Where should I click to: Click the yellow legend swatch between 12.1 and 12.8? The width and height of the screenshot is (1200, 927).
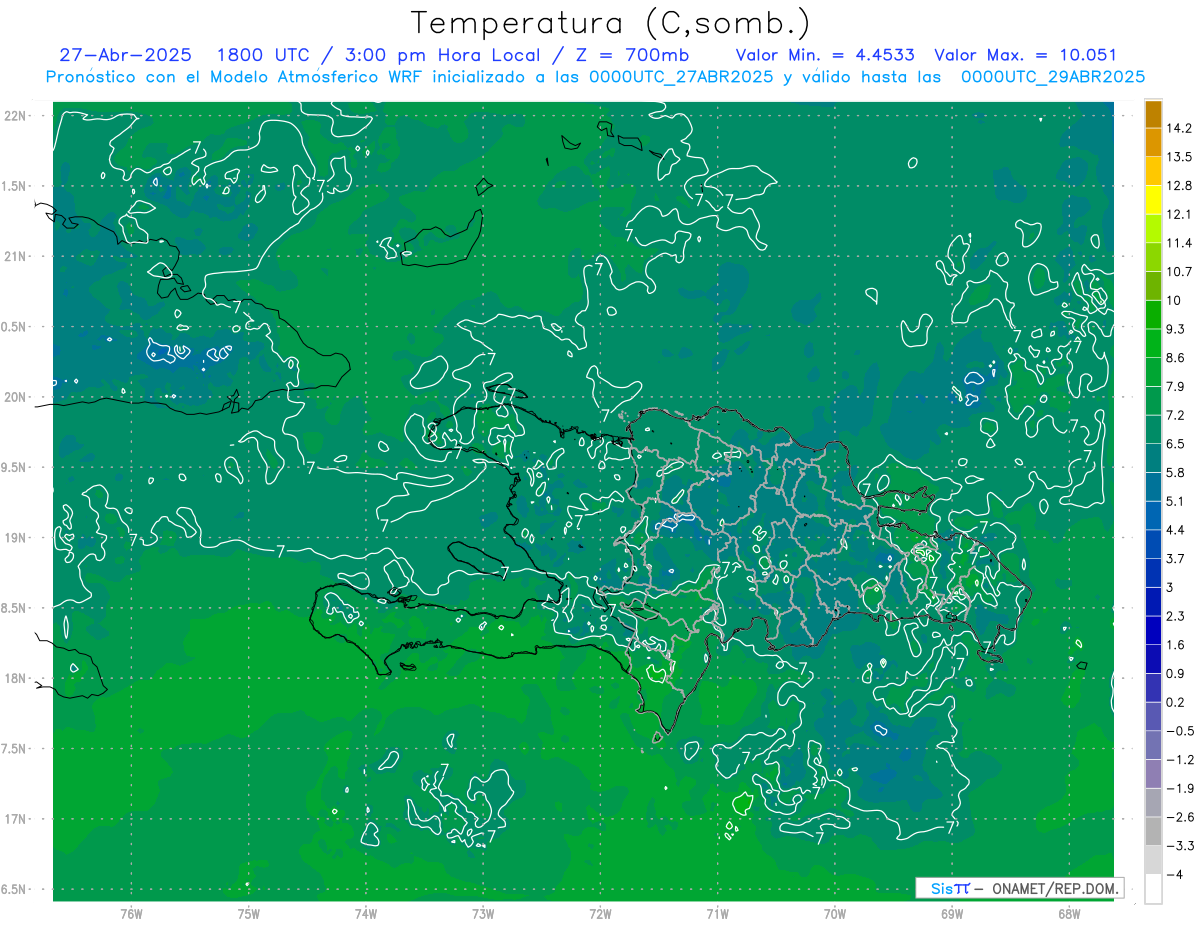coord(1153,200)
